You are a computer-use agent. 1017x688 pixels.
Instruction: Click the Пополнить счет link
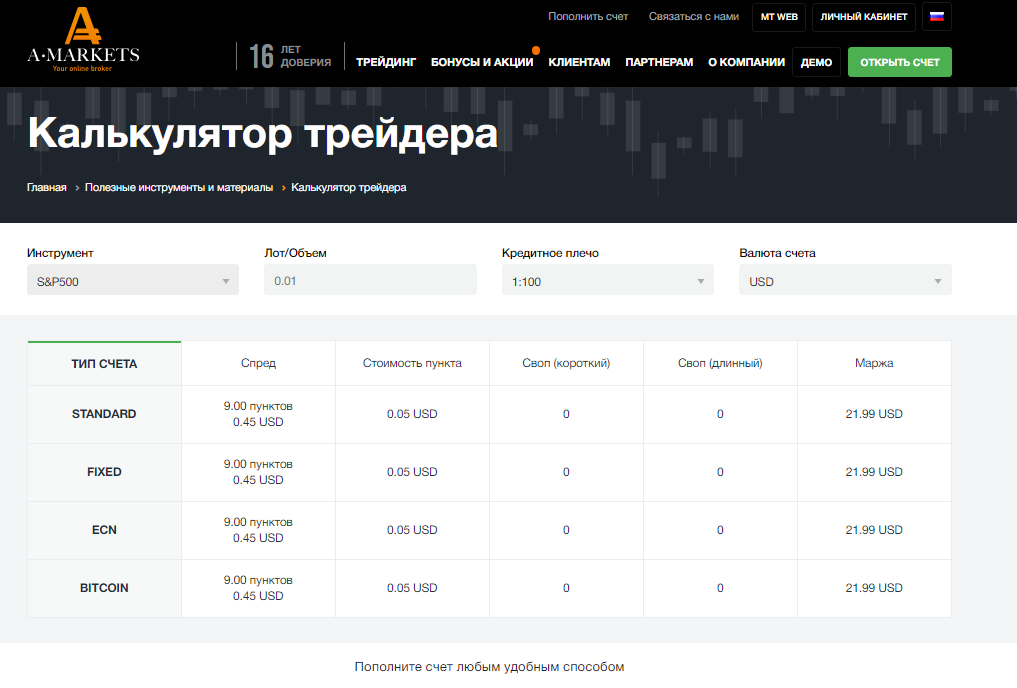pyautogui.click(x=588, y=17)
